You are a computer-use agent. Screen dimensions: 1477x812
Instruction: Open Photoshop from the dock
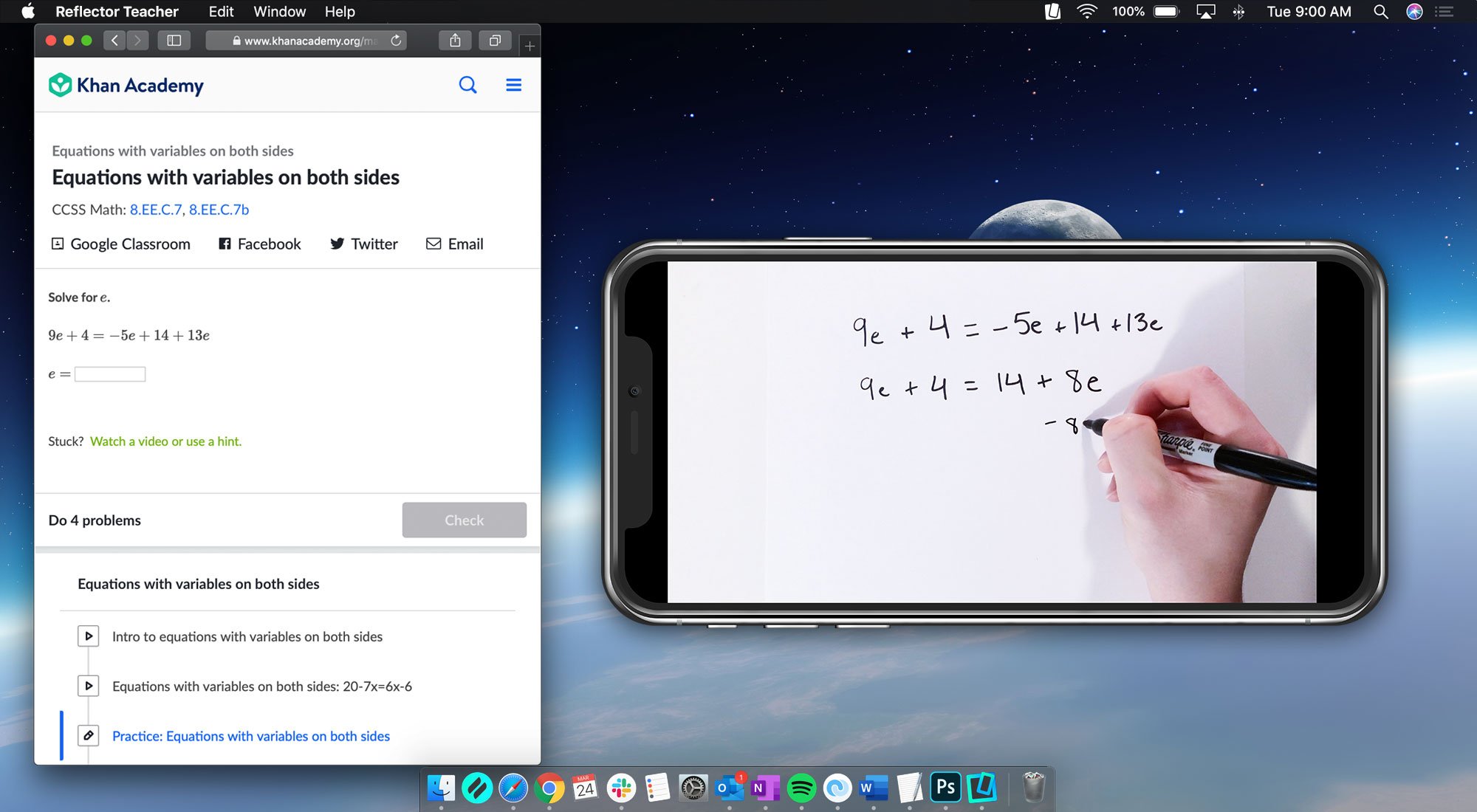click(945, 788)
